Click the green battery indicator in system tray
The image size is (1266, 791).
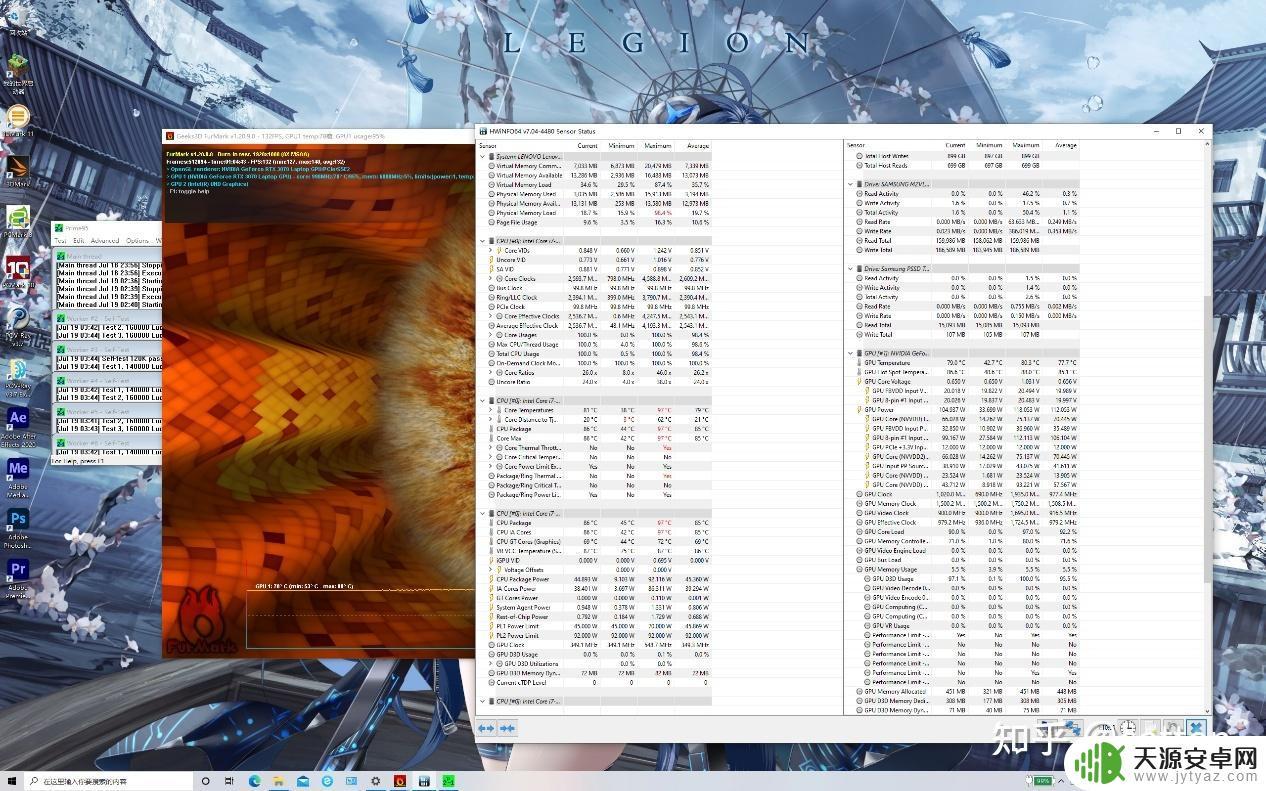click(1042, 780)
